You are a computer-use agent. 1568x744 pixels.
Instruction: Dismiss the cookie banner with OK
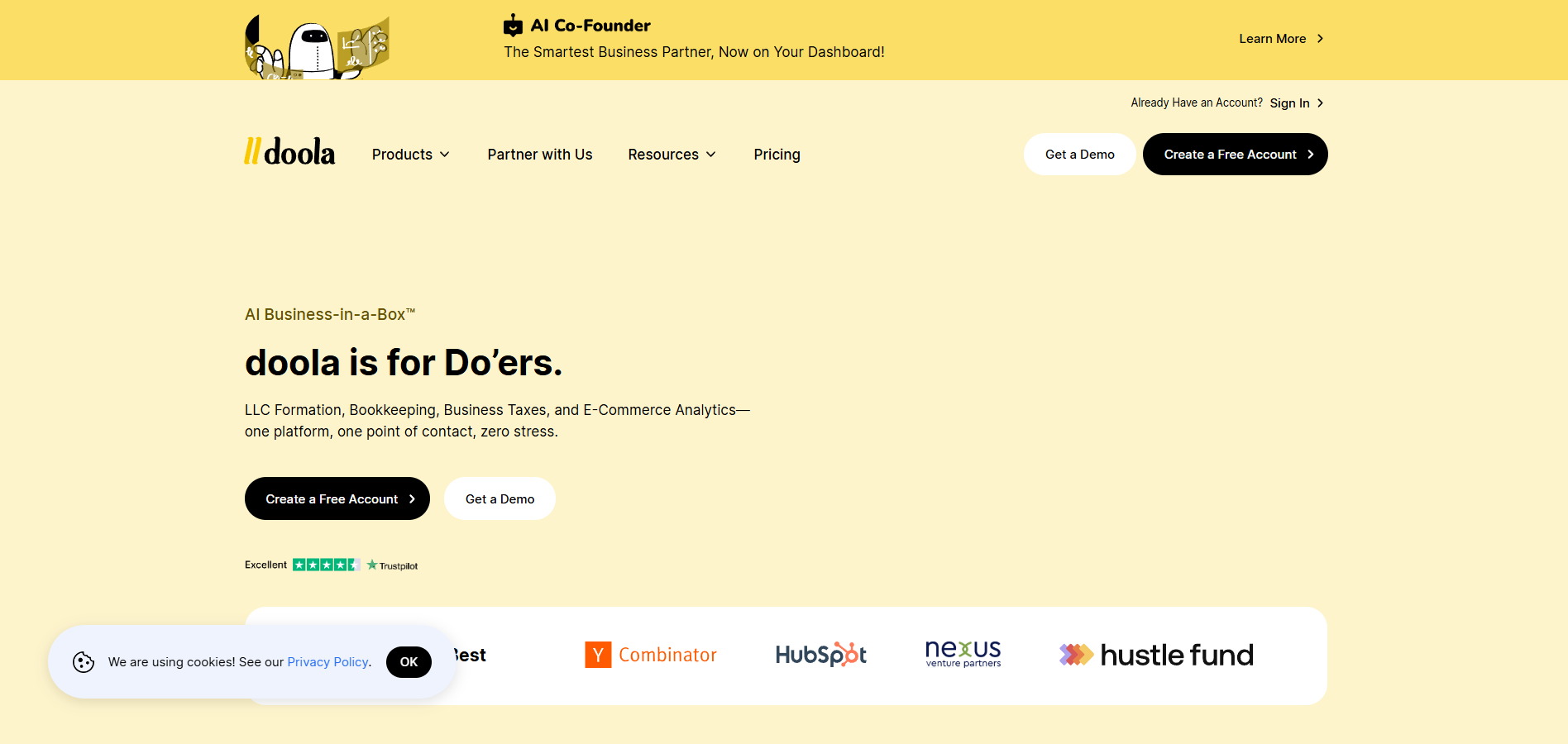(x=409, y=661)
